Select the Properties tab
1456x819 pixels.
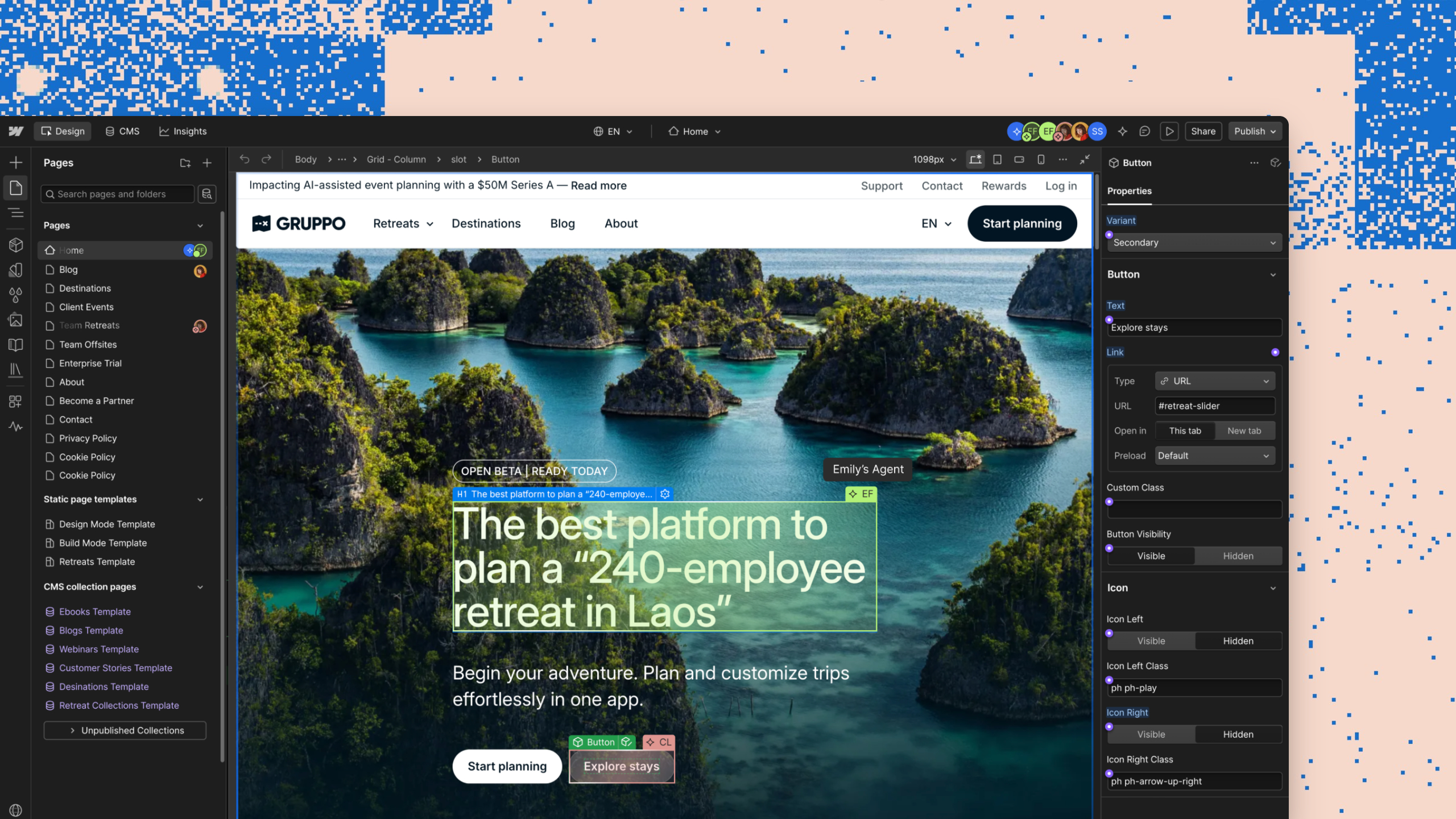click(x=1129, y=191)
